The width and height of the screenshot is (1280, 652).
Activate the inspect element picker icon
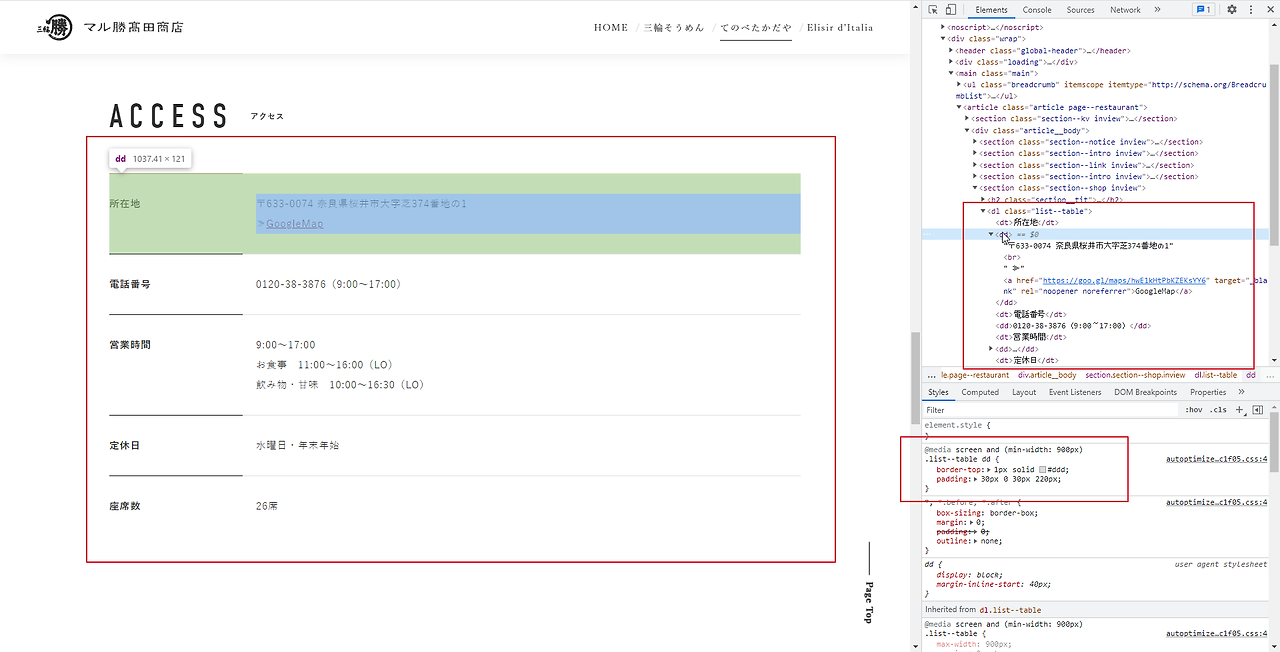pyautogui.click(x=931, y=10)
